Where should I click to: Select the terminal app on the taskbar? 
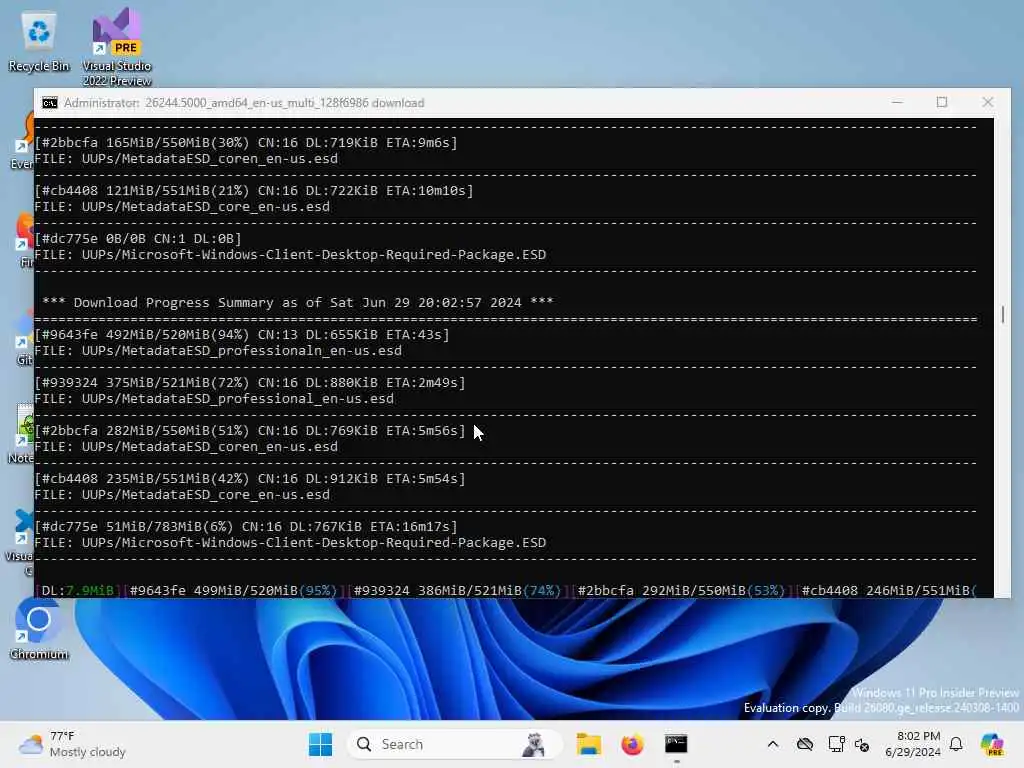[x=676, y=744]
